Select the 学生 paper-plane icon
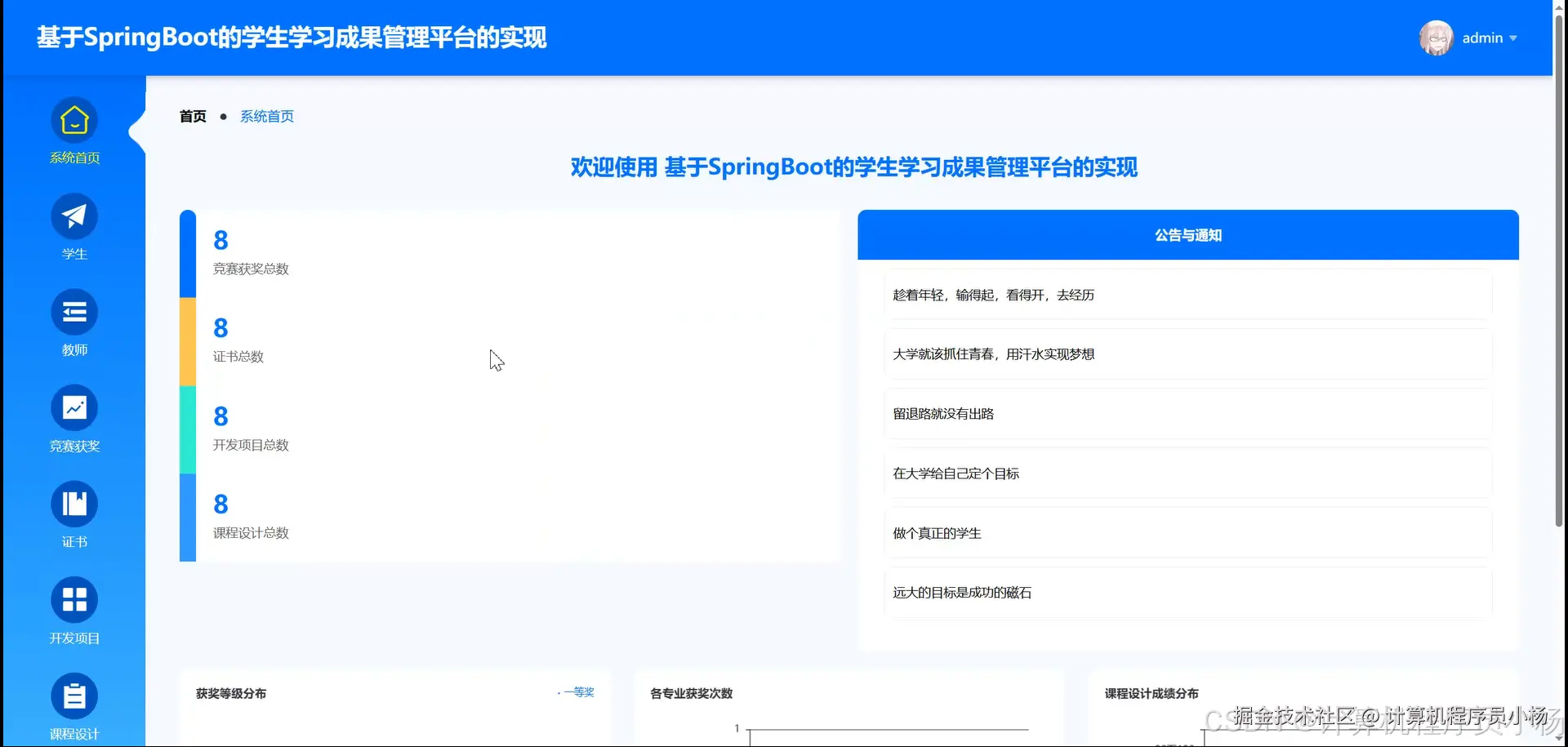This screenshot has height=747, width=1568. [x=74, y=216]
